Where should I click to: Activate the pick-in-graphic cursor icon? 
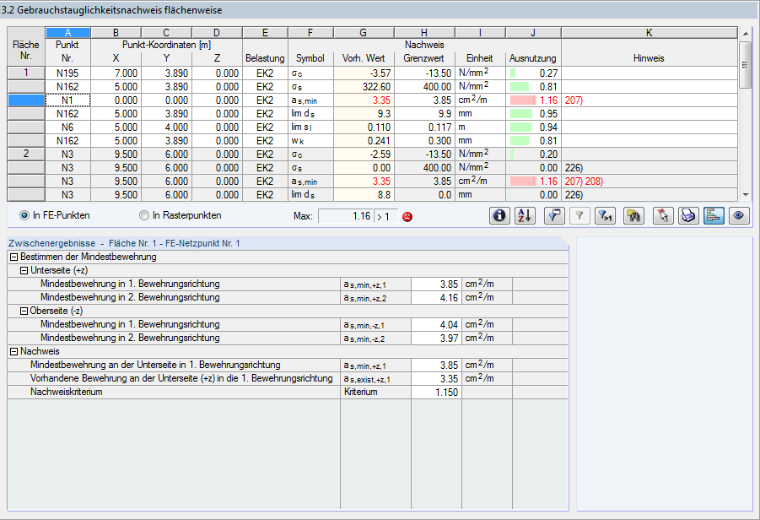[663, 216]
